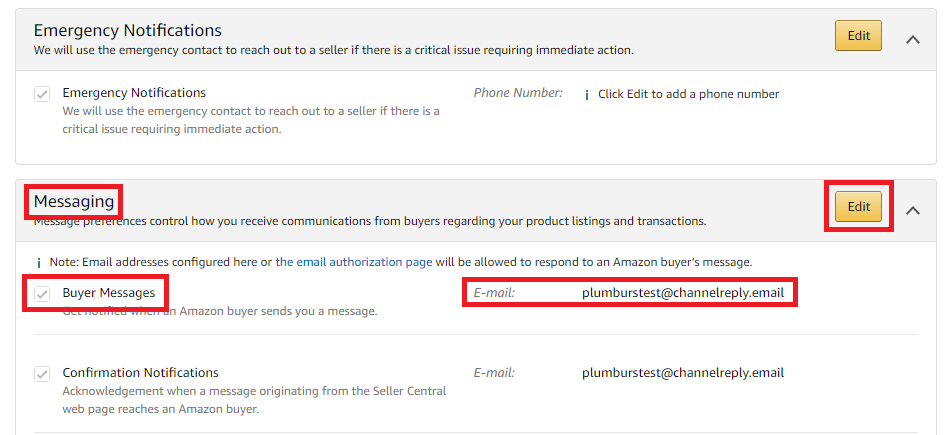This screenshot has height=435, width=952.
Task: Collapse the Messaging section chevron
Action: pyautogui.click(x=913, y=210)
